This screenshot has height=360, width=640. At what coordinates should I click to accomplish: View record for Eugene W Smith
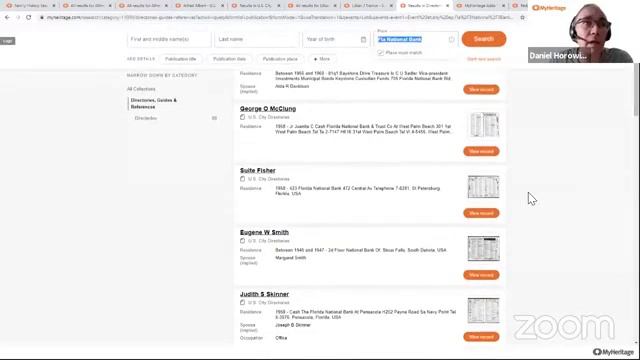point(481,275)
